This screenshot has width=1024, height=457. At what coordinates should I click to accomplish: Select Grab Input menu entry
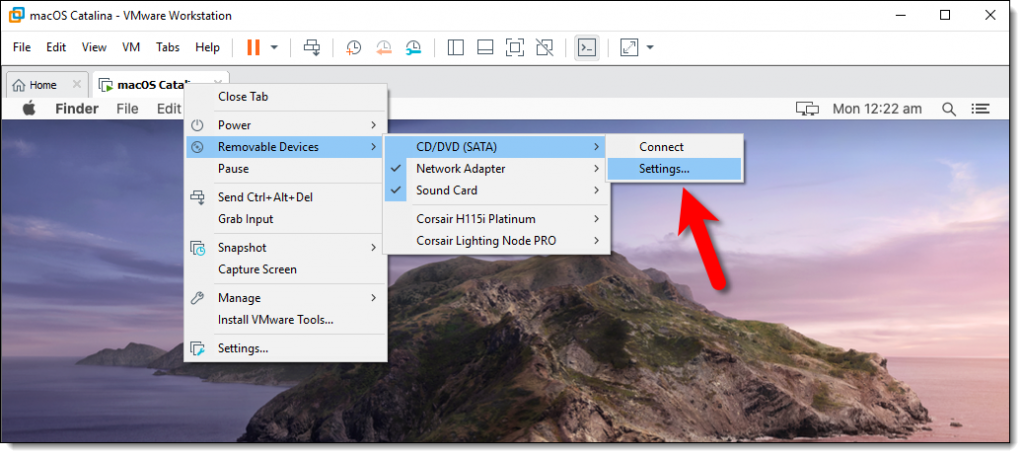(286, 219)
